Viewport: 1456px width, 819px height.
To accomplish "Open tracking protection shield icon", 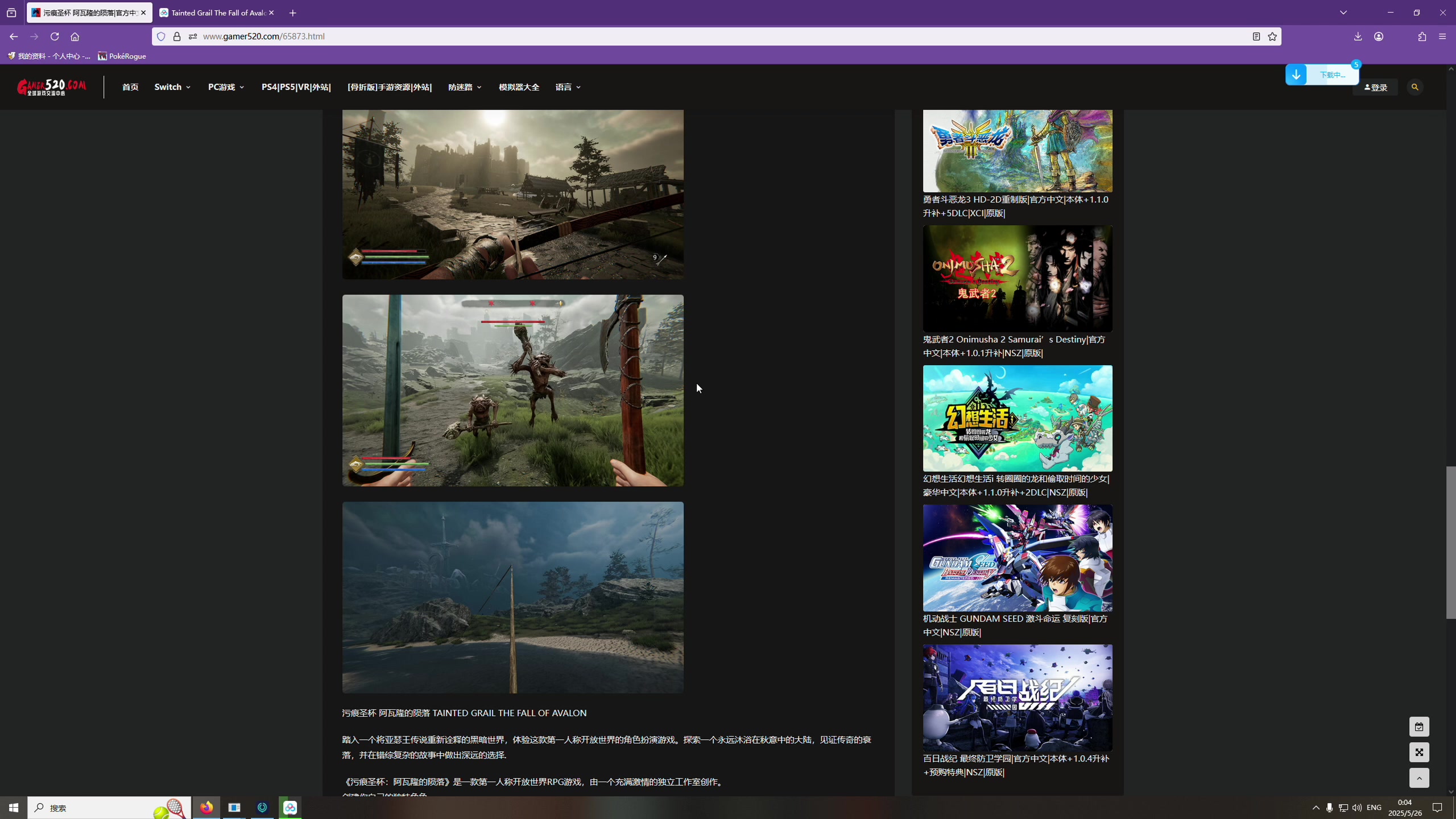I will coord(161,36).
